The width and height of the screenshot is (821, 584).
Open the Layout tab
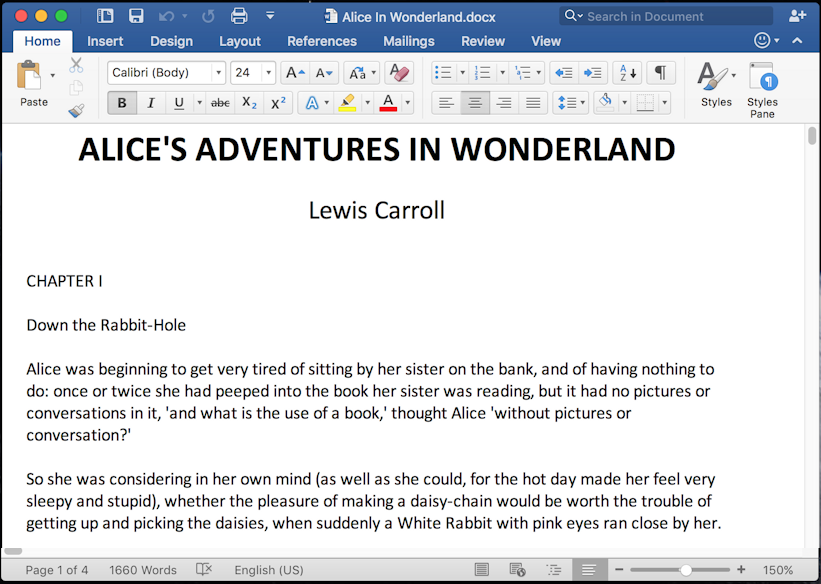tap(240, 41)
